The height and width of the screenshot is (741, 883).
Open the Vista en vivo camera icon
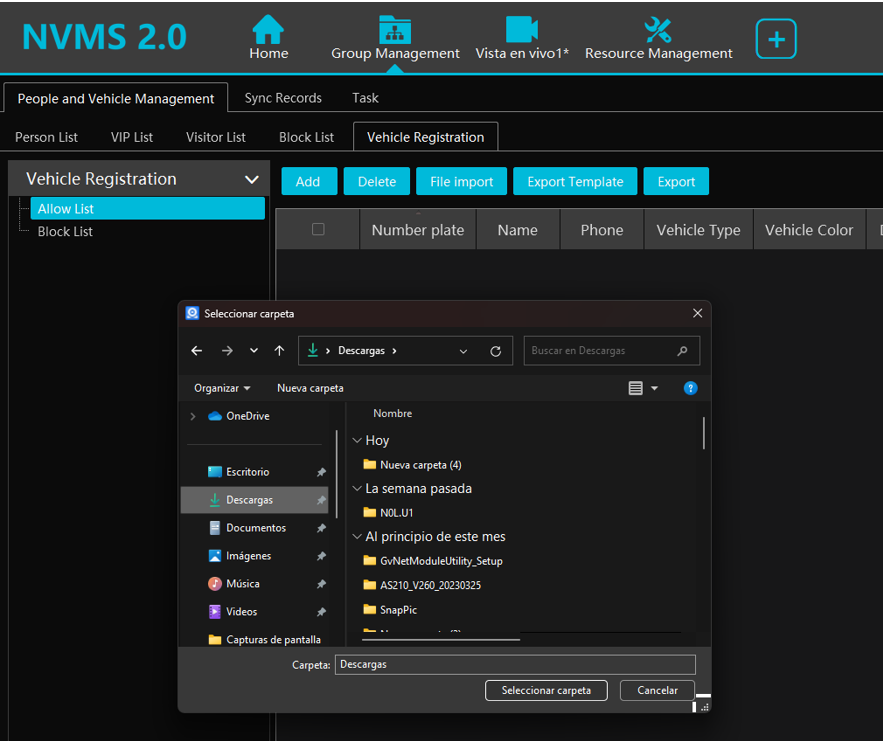click(x=521, y=30)
